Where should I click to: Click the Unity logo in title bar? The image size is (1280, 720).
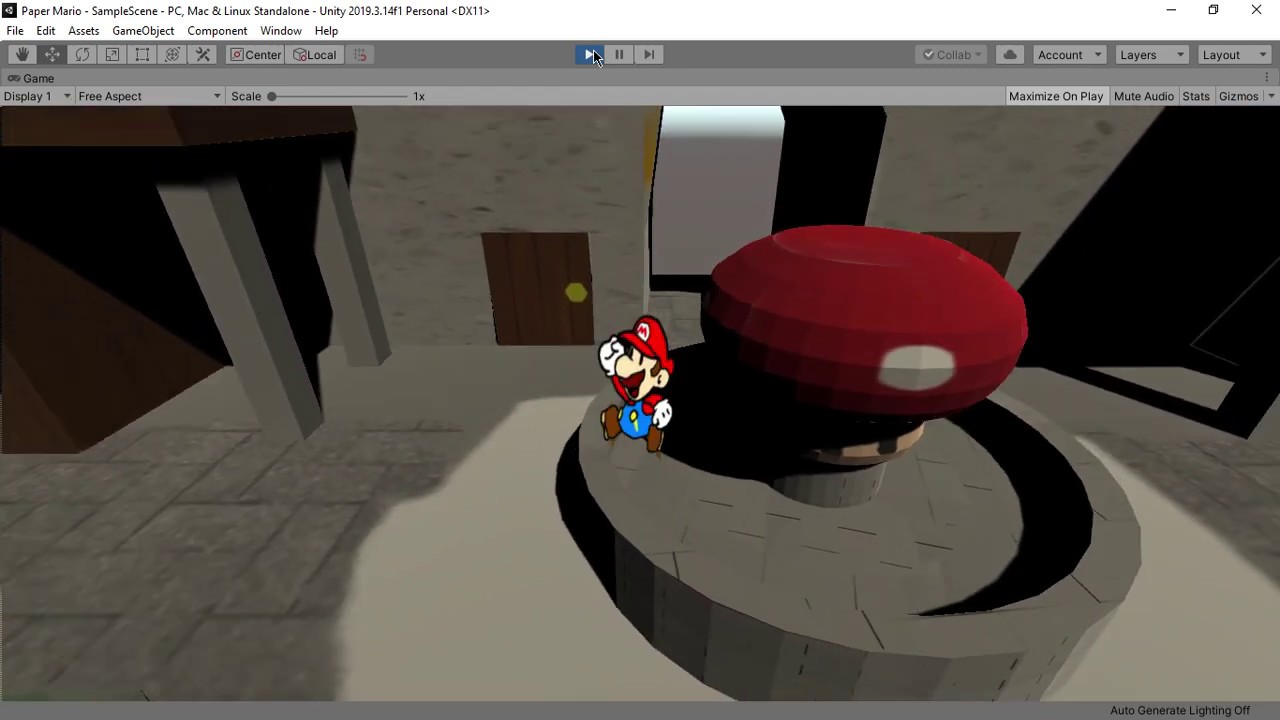[x=9, y=10]
